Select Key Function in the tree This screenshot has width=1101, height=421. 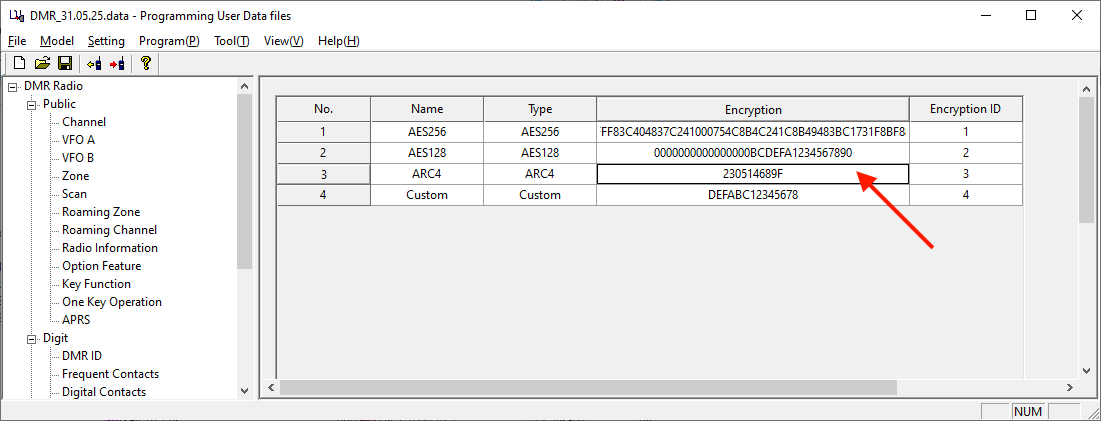pyautogui.click(x=96, y=284)
